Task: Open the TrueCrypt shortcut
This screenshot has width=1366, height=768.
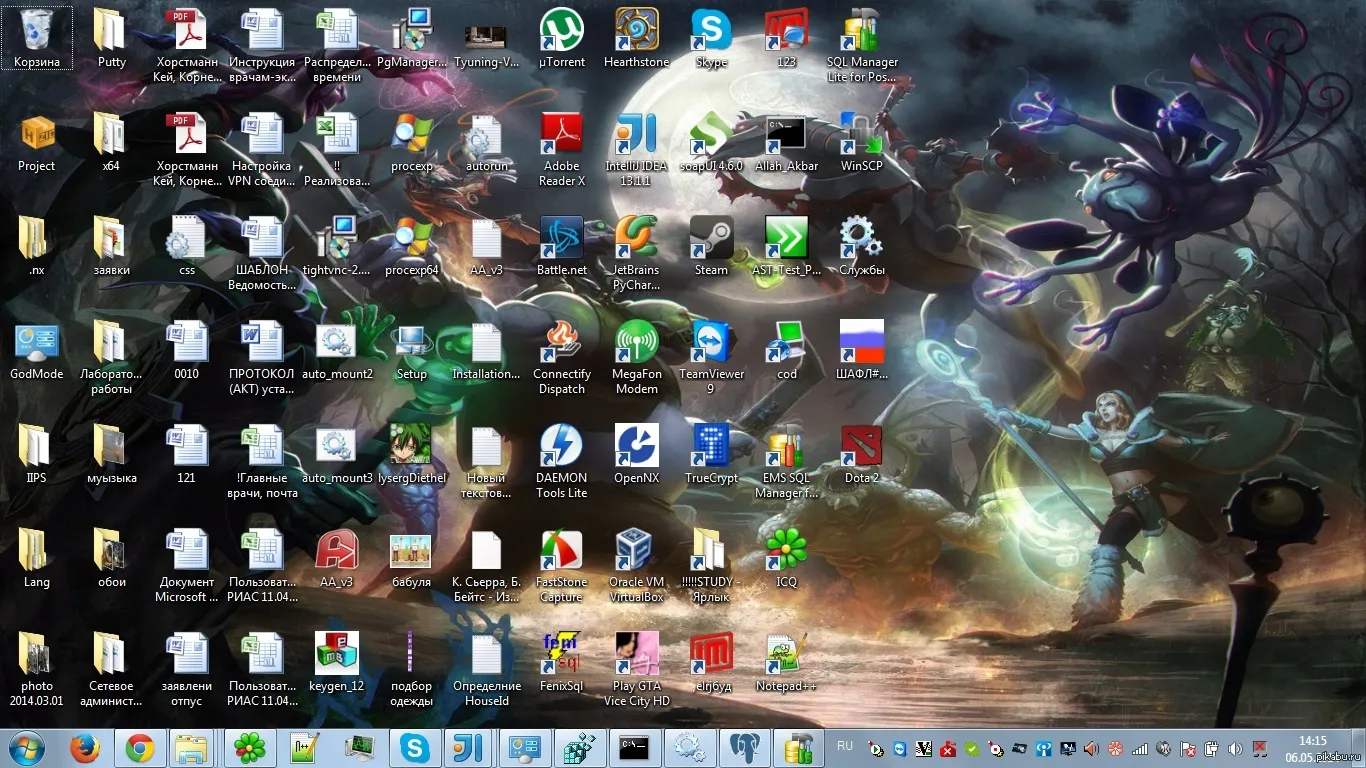Action: (x=711, y=454)
